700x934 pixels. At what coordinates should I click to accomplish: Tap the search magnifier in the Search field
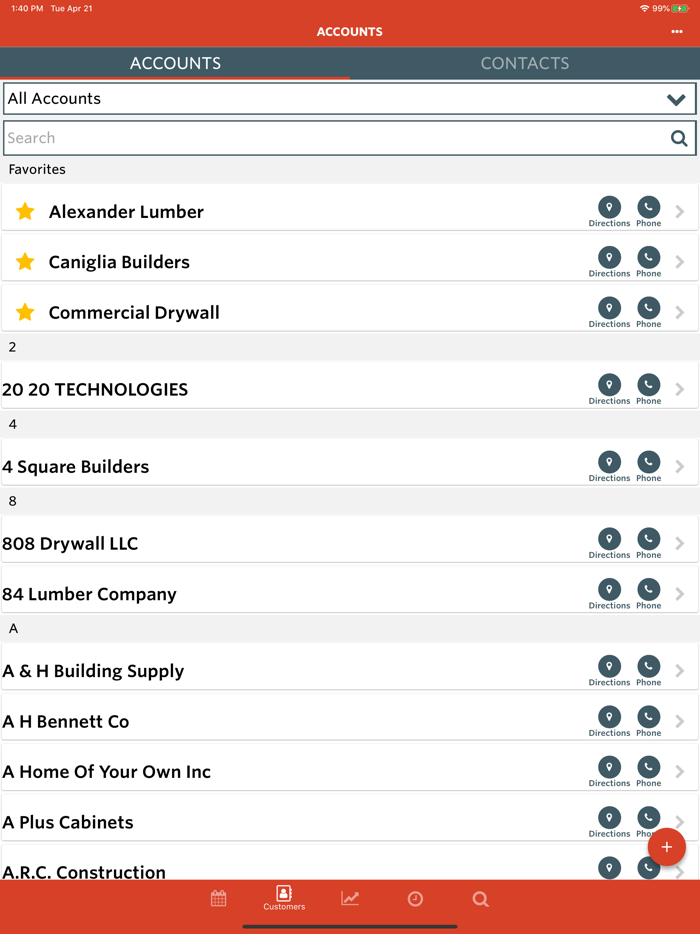pos(679,138)
